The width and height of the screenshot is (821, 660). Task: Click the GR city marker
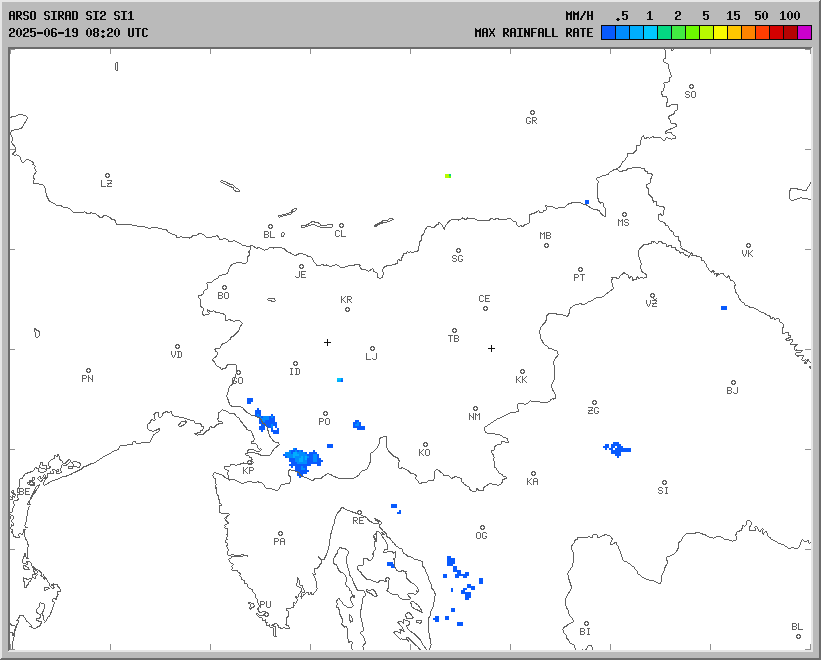tap(532, 113)
